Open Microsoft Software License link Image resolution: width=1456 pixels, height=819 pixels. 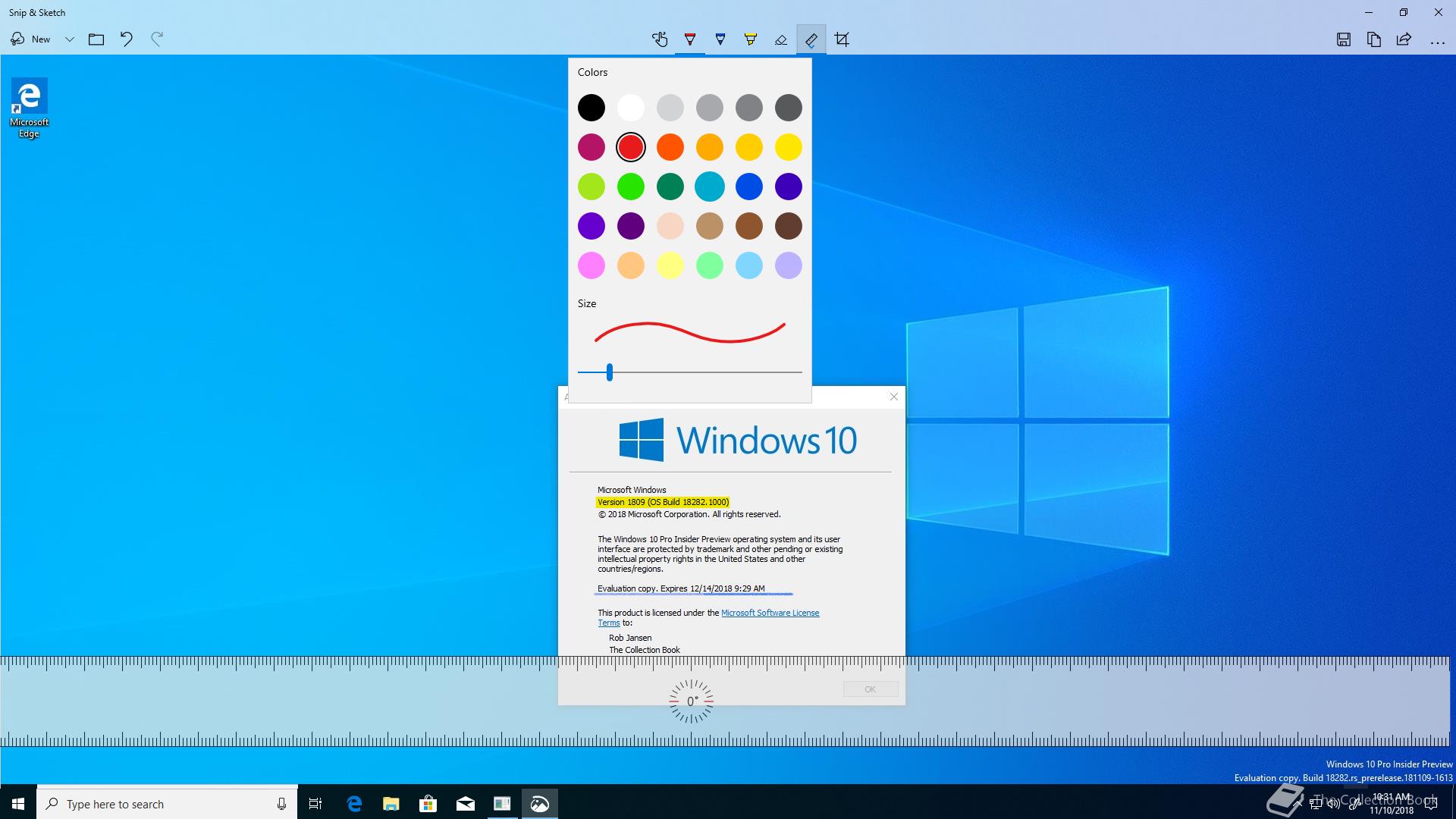point(770,613)
